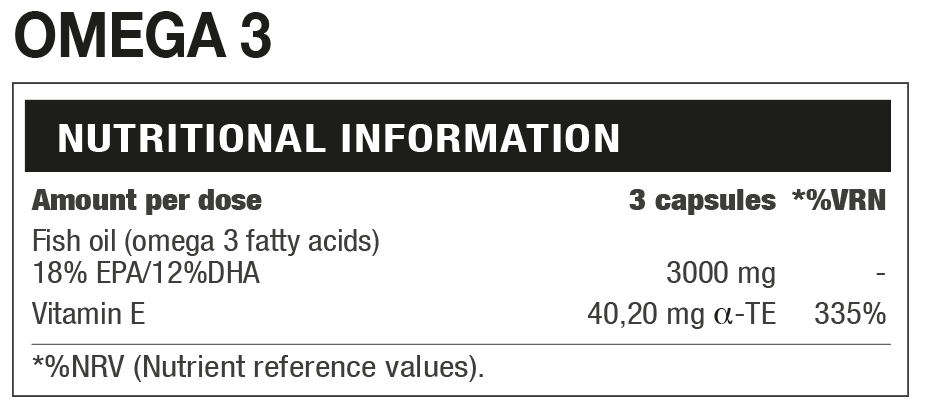Viewport: 927px width, 410px height.
Task: Select the word INFORMATION in the black header
Action: (x=481, y=138)
